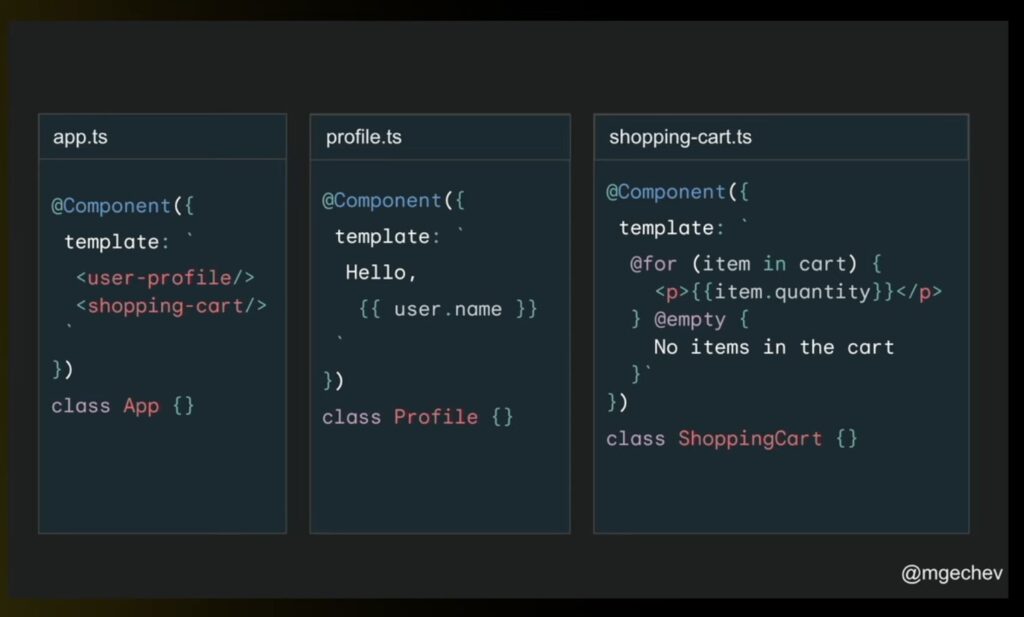
Task: Select @Component({ line in app.ts panel
Action: point(123,206)
